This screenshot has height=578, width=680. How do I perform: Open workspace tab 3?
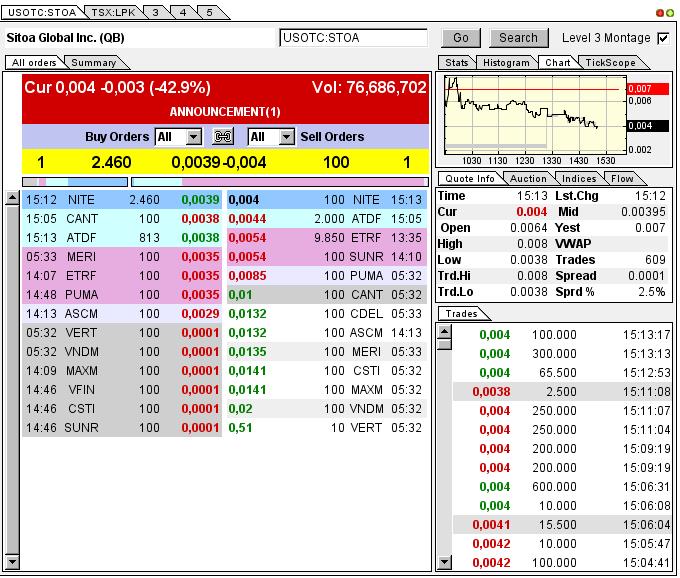tap(155, 13)
